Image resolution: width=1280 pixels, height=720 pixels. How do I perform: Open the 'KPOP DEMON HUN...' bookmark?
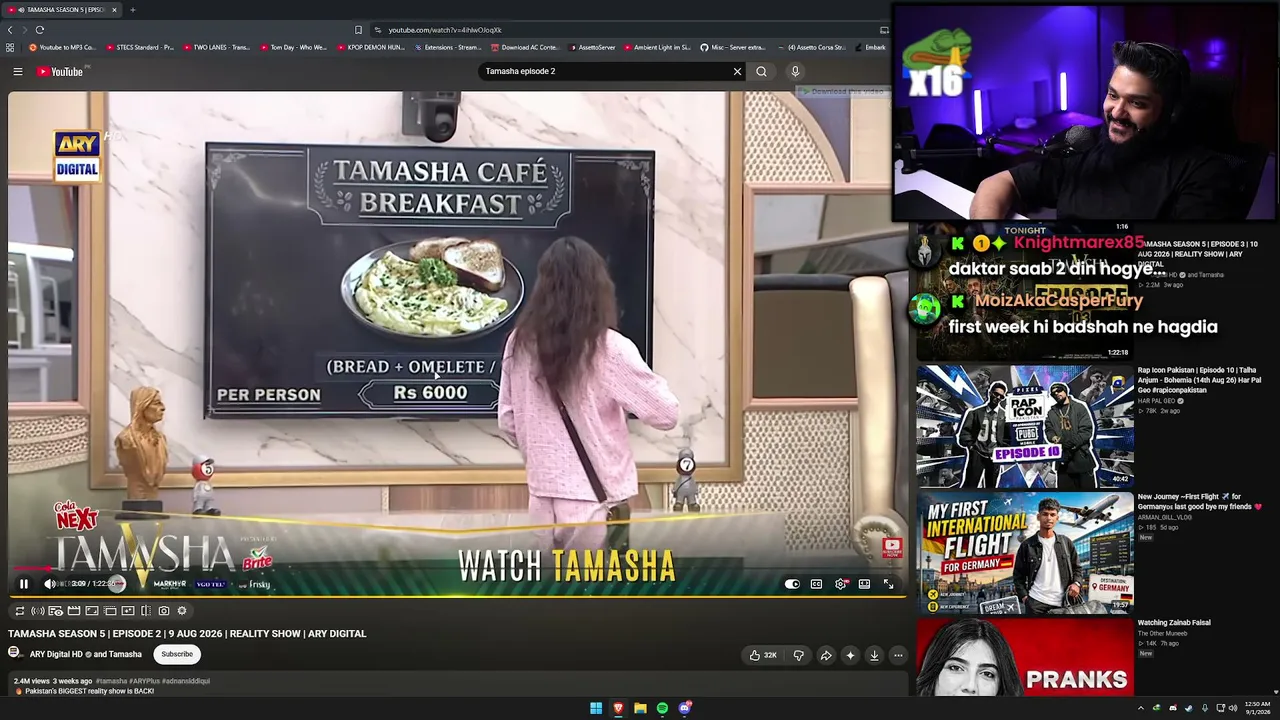click(x=371, y=47)
